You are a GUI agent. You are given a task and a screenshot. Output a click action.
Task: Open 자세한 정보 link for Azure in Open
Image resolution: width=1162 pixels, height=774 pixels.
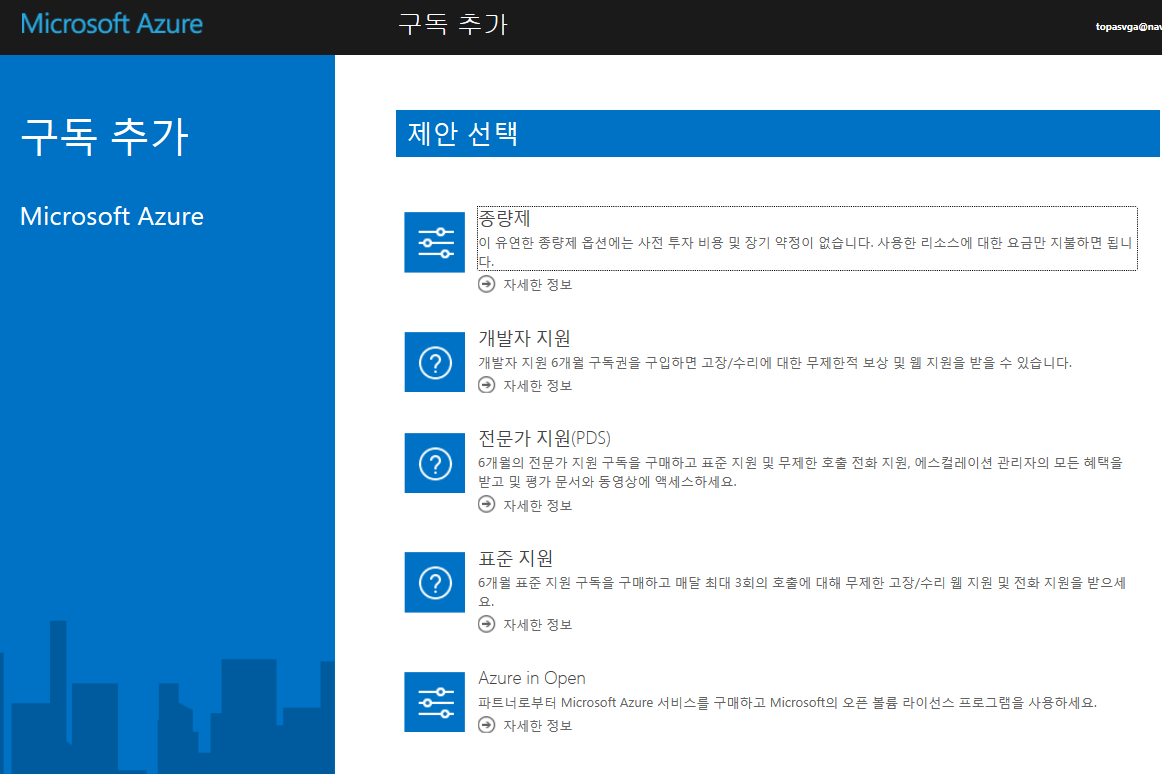pyautogui.click(x=537, y=726)
